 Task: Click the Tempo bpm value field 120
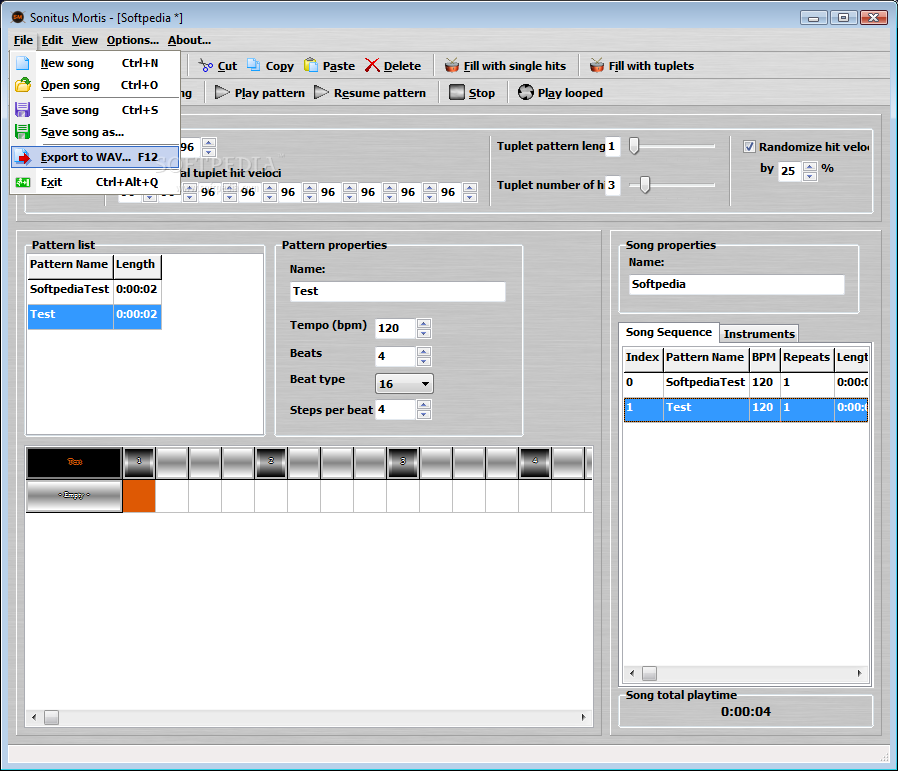click(x=395, y=328)
